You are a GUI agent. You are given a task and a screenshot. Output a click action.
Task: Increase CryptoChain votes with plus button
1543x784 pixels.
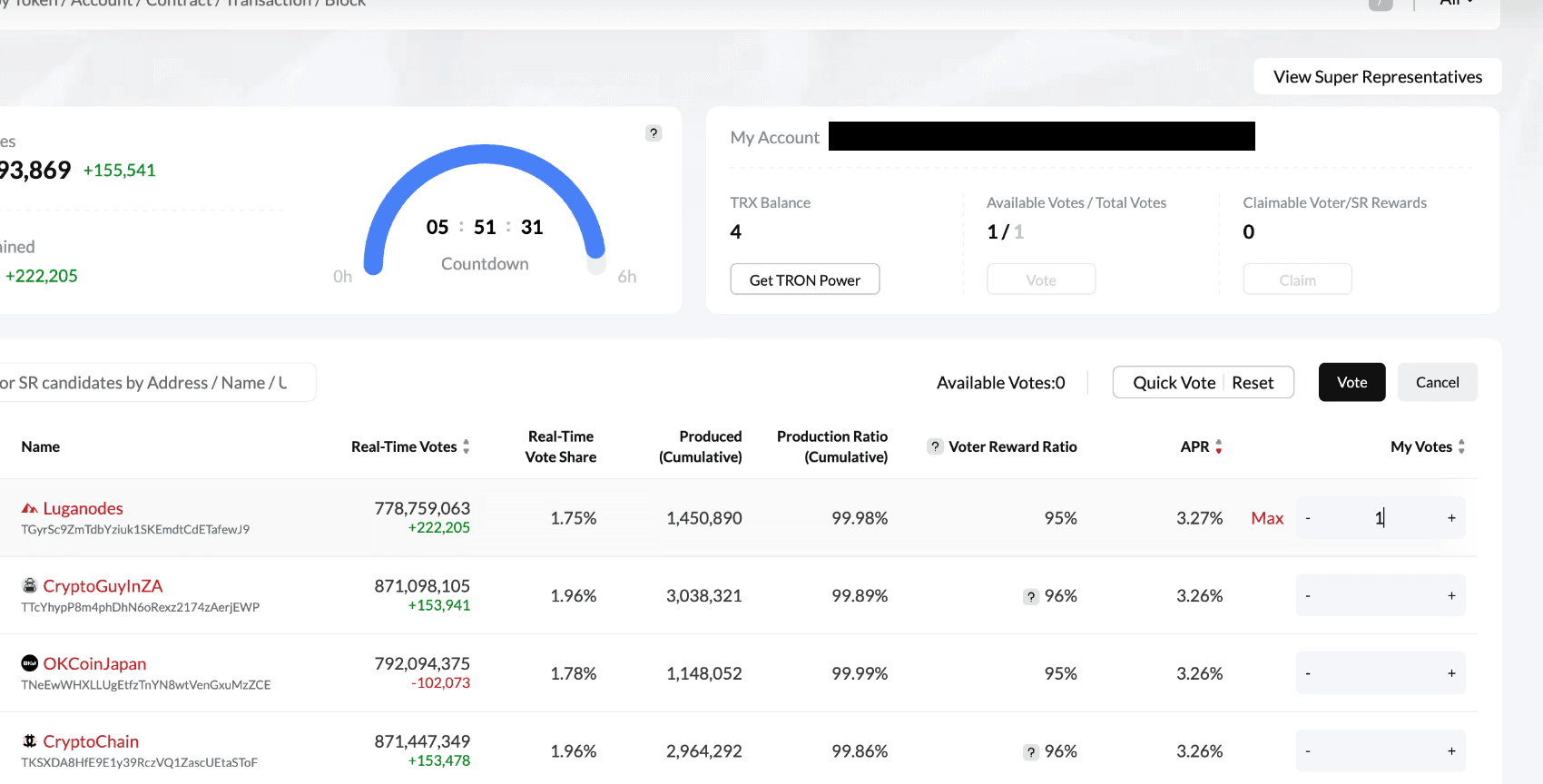[x=1451, y=751]
